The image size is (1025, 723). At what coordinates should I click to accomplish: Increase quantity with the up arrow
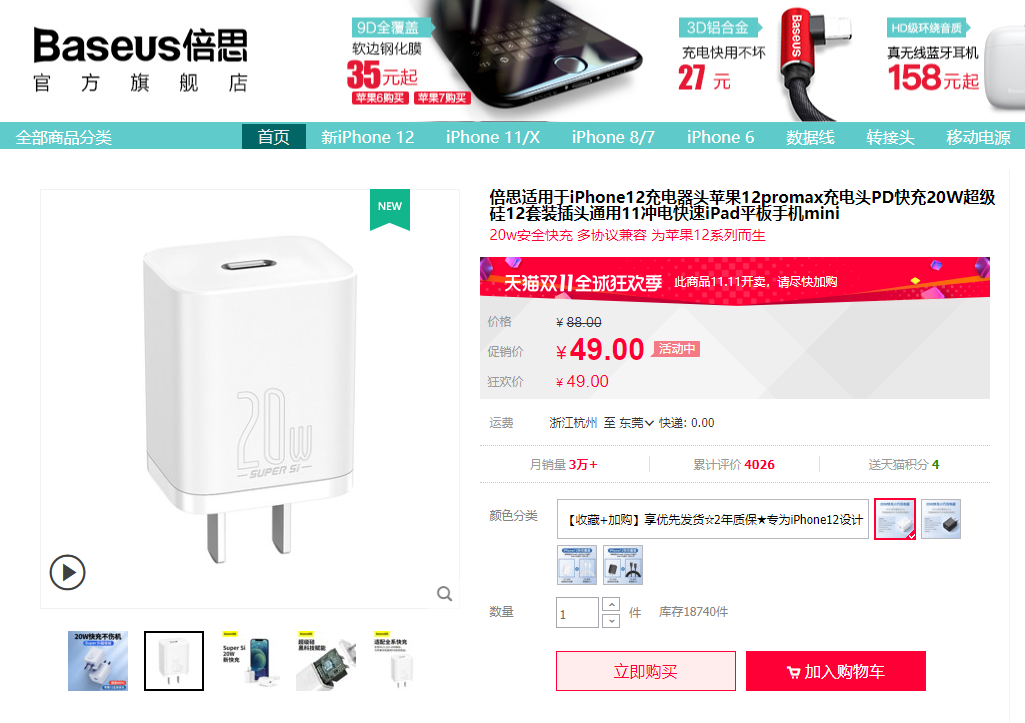tap(611, 604)
